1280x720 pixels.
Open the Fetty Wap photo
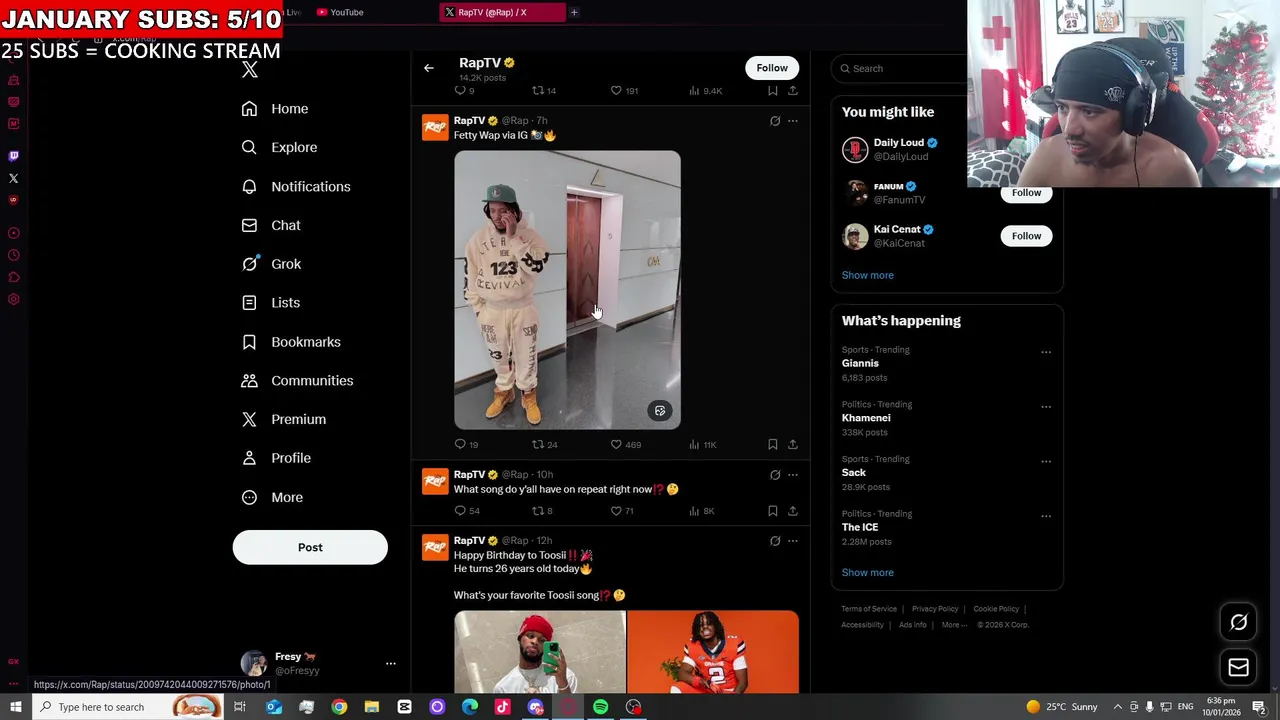[567, 290]
